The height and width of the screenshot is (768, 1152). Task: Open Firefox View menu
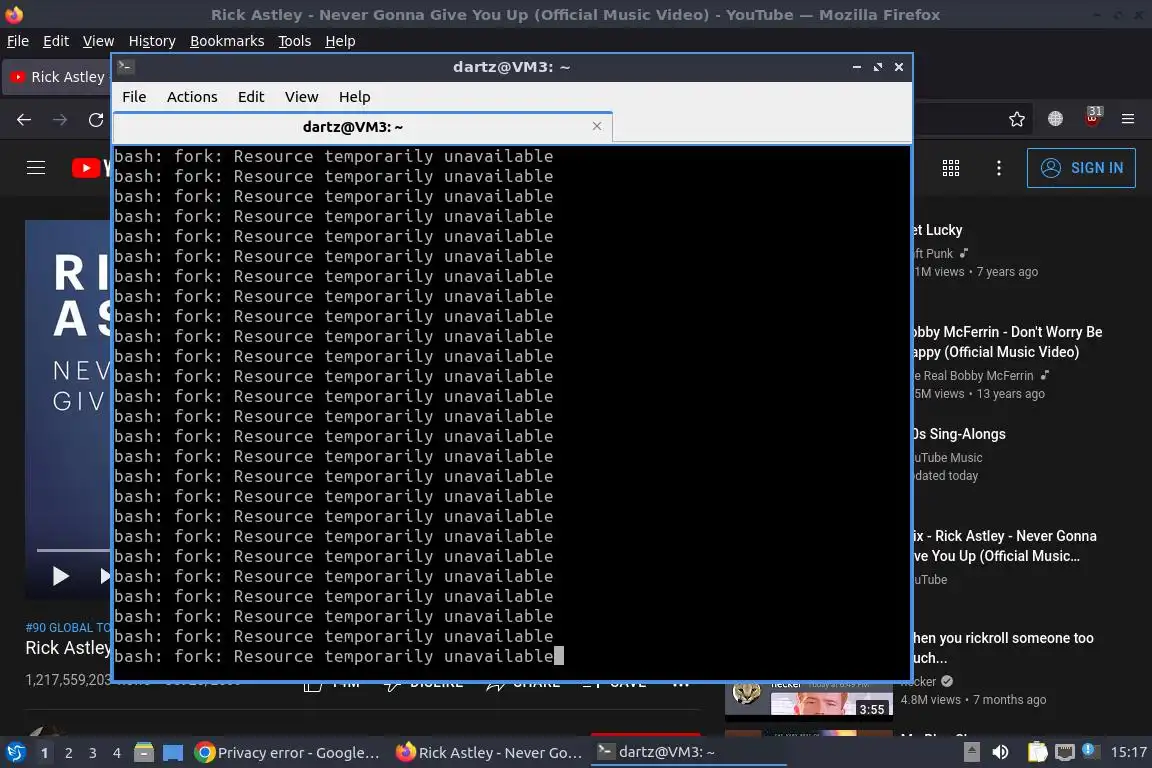[x=98, y=41]
